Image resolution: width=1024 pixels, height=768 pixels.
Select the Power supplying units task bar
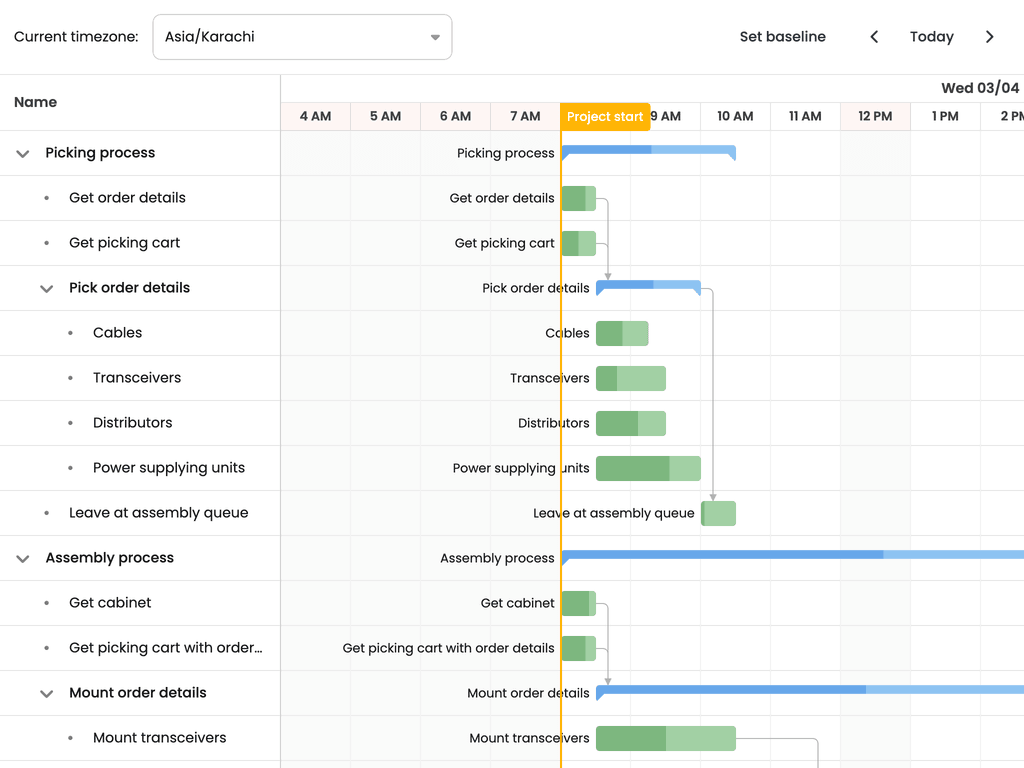(648, 468)
